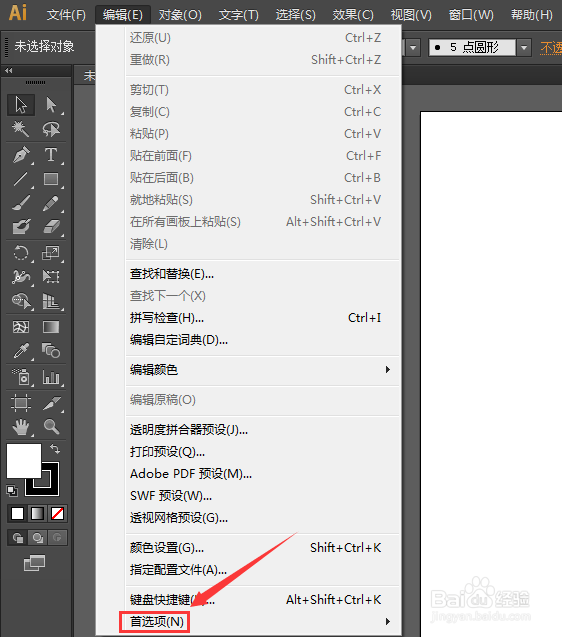562x637 pixels.
Task: Select the Scale tool
Action: tap(51, 253)
